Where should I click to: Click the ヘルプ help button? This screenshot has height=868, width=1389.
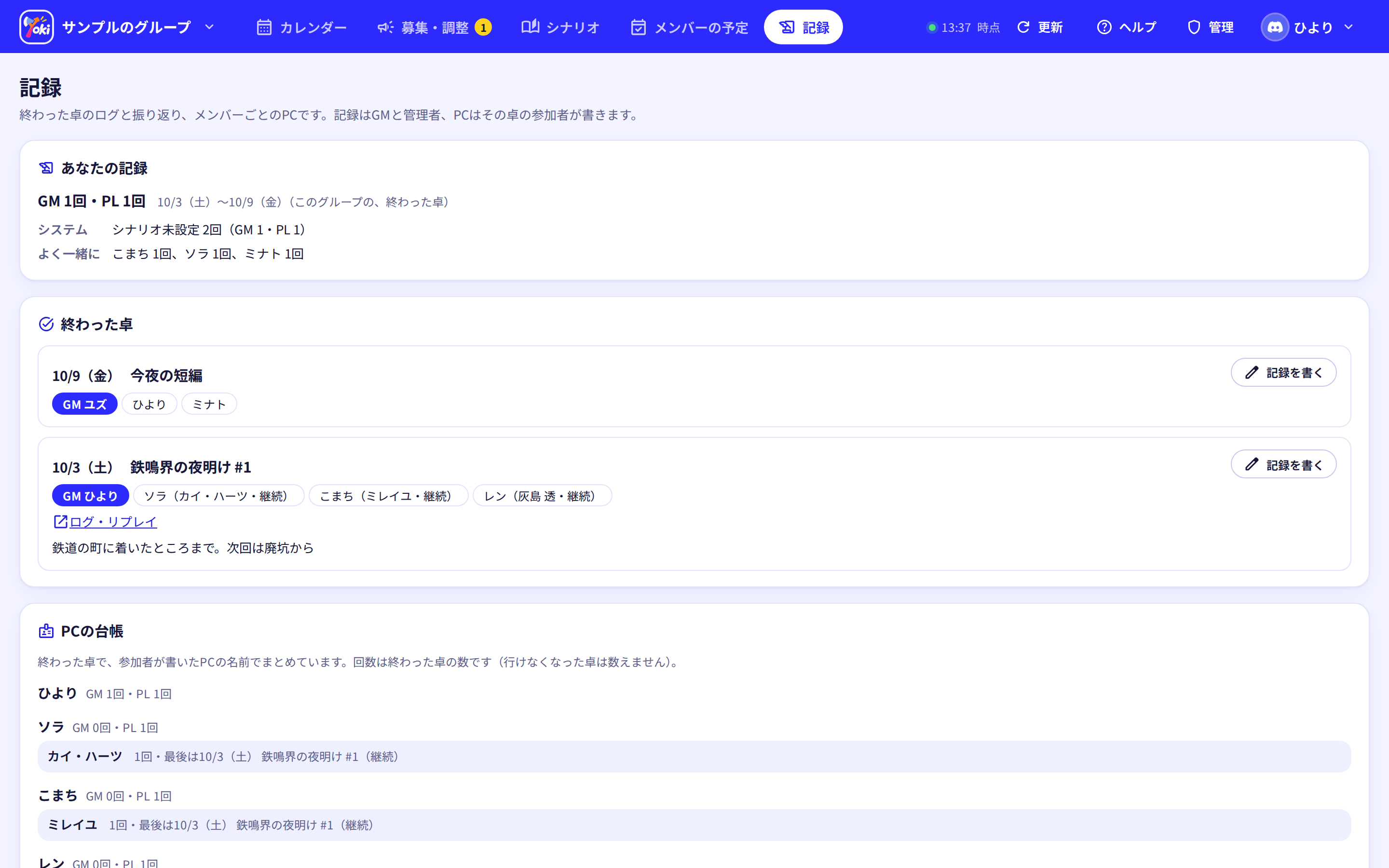point(1126,27)
